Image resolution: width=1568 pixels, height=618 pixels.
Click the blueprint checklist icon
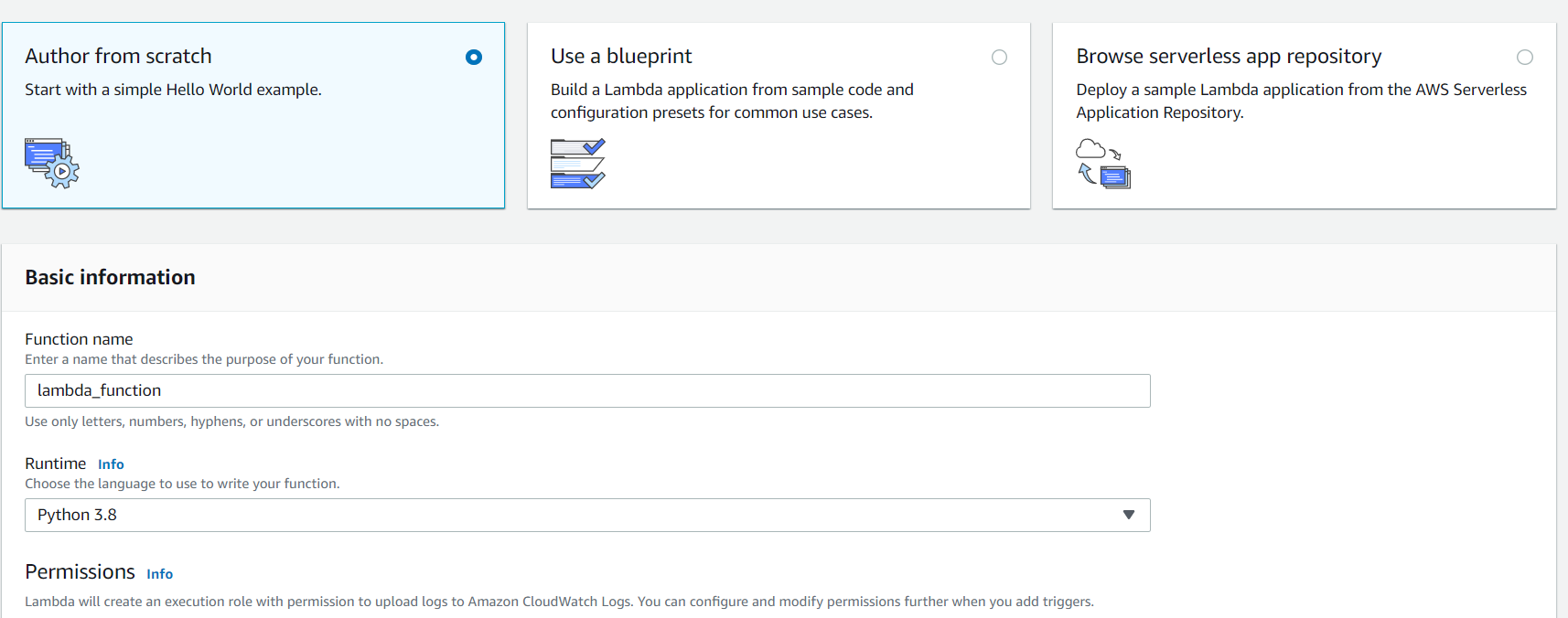coord(577,163)
